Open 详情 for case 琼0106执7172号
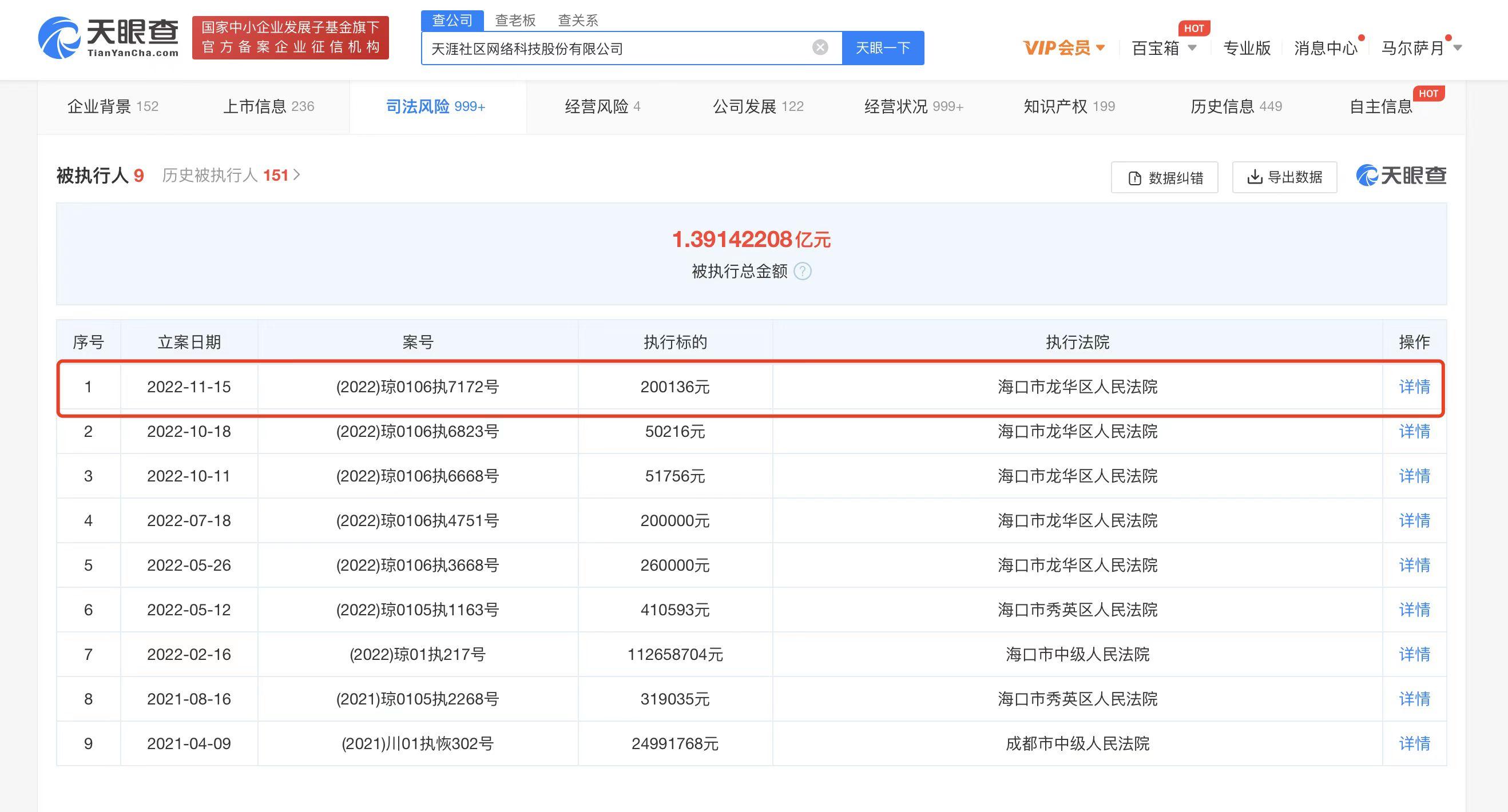The image size is (1508, 812). click(x=1414, y=387)
